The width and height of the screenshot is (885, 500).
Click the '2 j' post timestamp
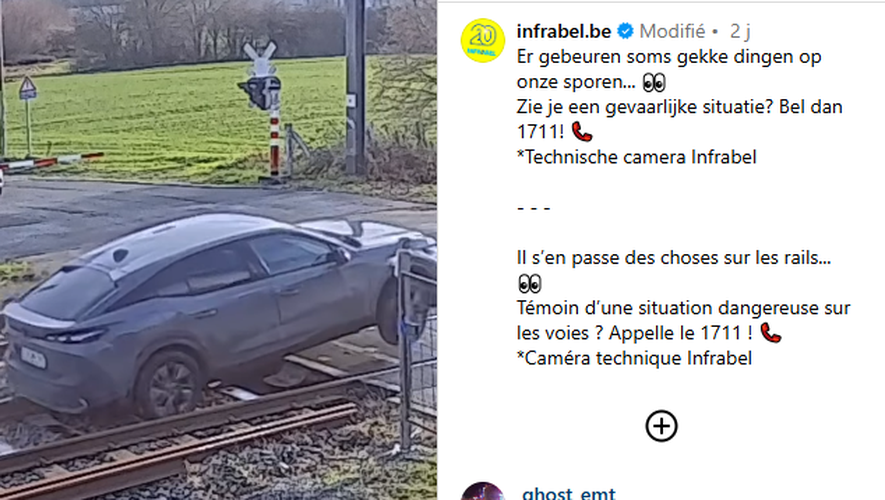click(740, 32)
